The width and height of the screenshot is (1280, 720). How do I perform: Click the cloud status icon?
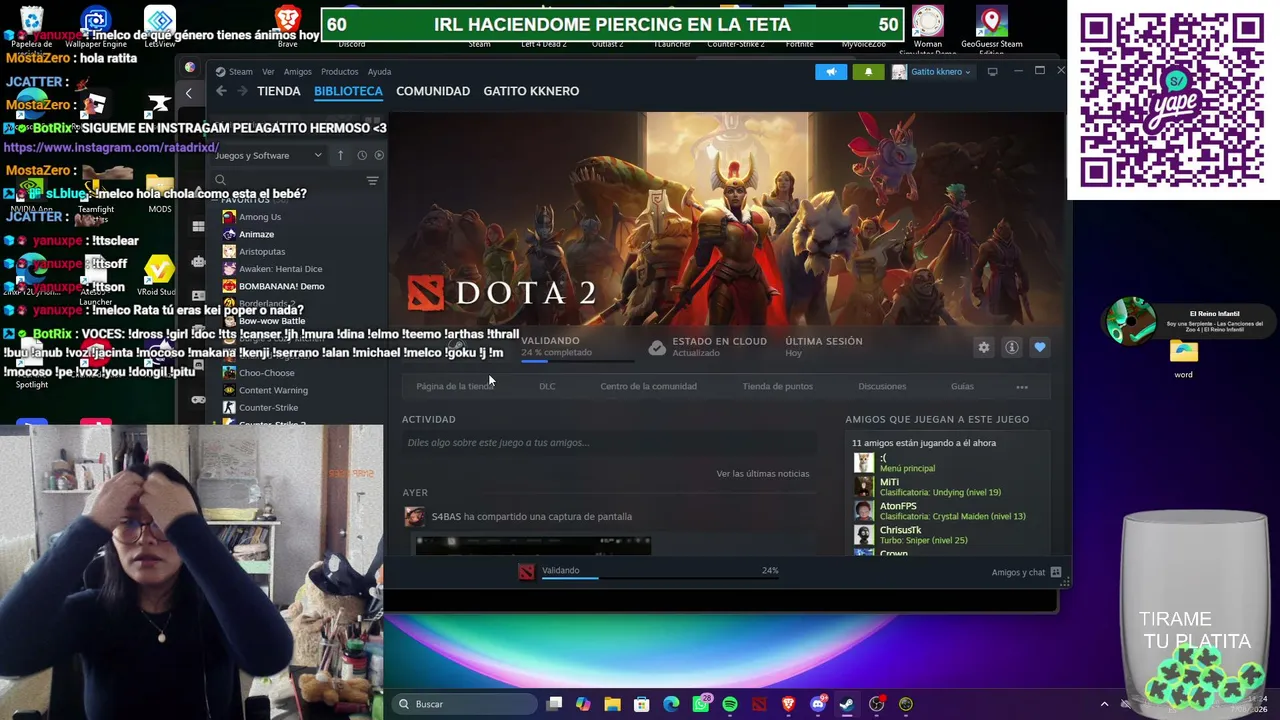[657, 347]
